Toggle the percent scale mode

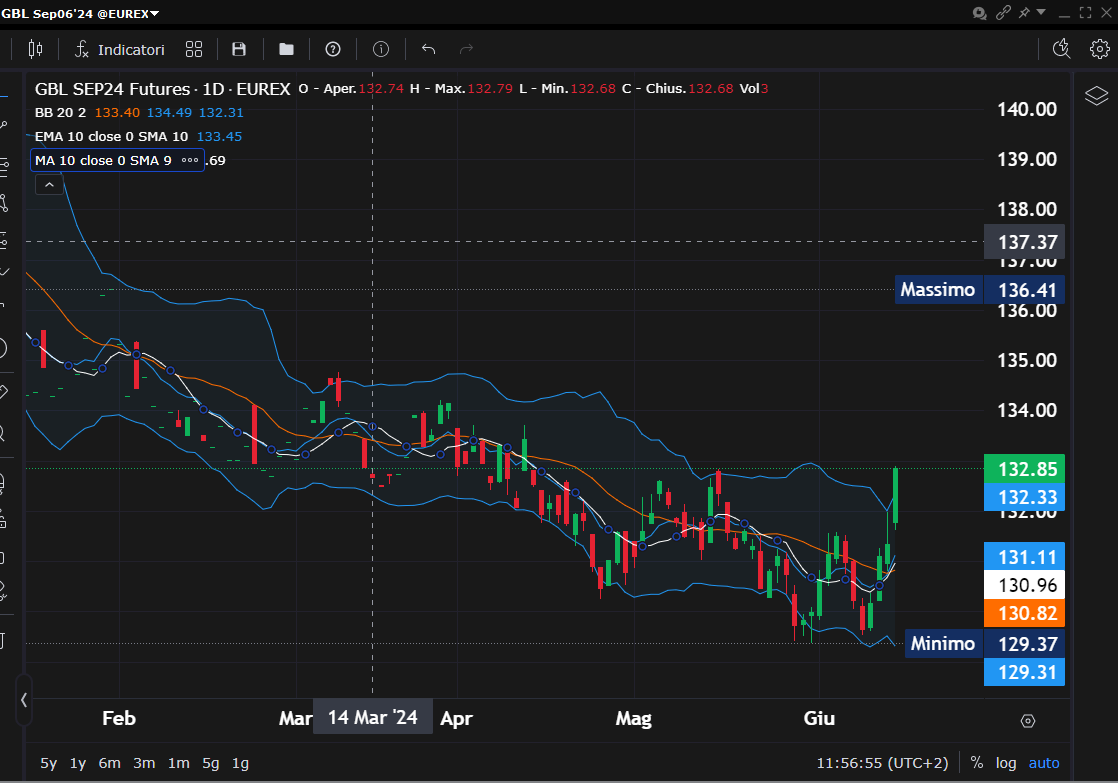(x=976, y=763)
